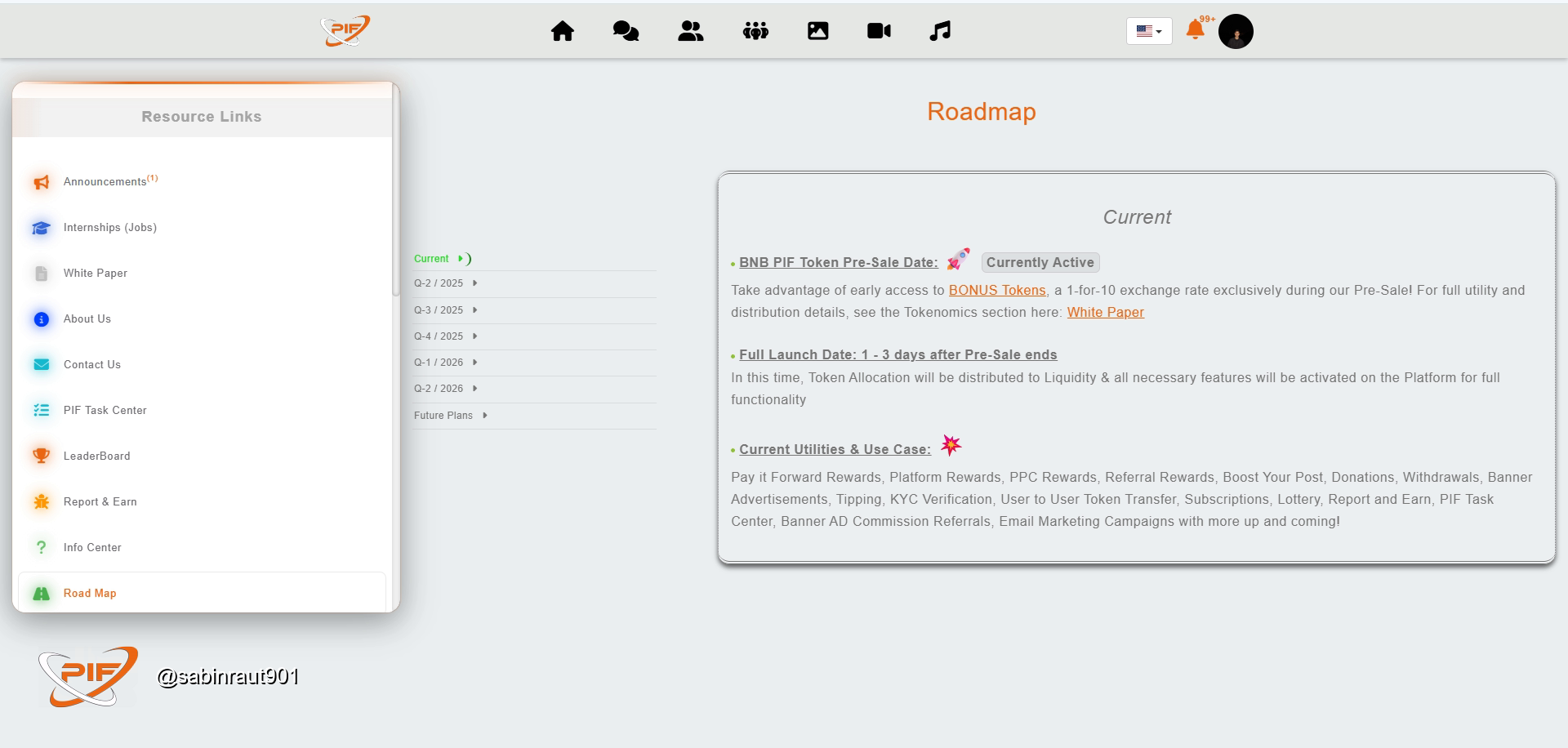
Task: Open the video camera icon
Action: click(x=879, y=31)
